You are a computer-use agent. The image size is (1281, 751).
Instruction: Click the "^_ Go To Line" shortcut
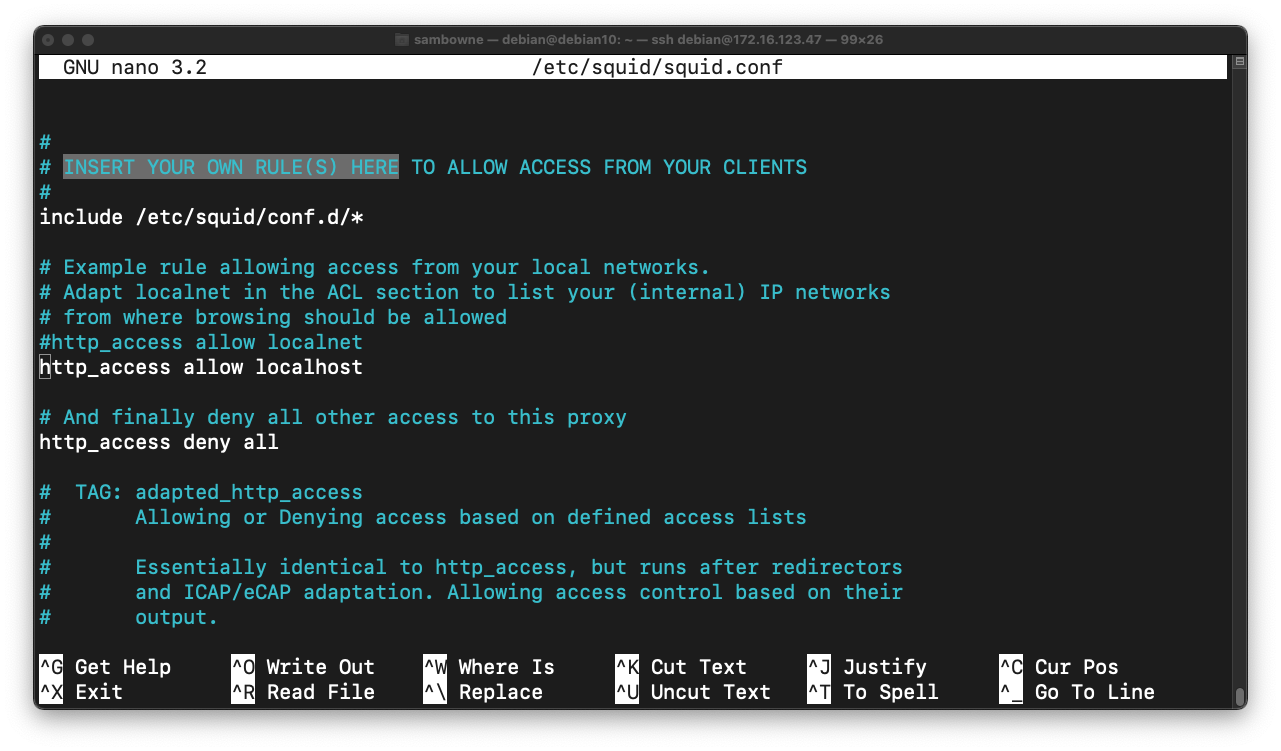pos(1077,692)
